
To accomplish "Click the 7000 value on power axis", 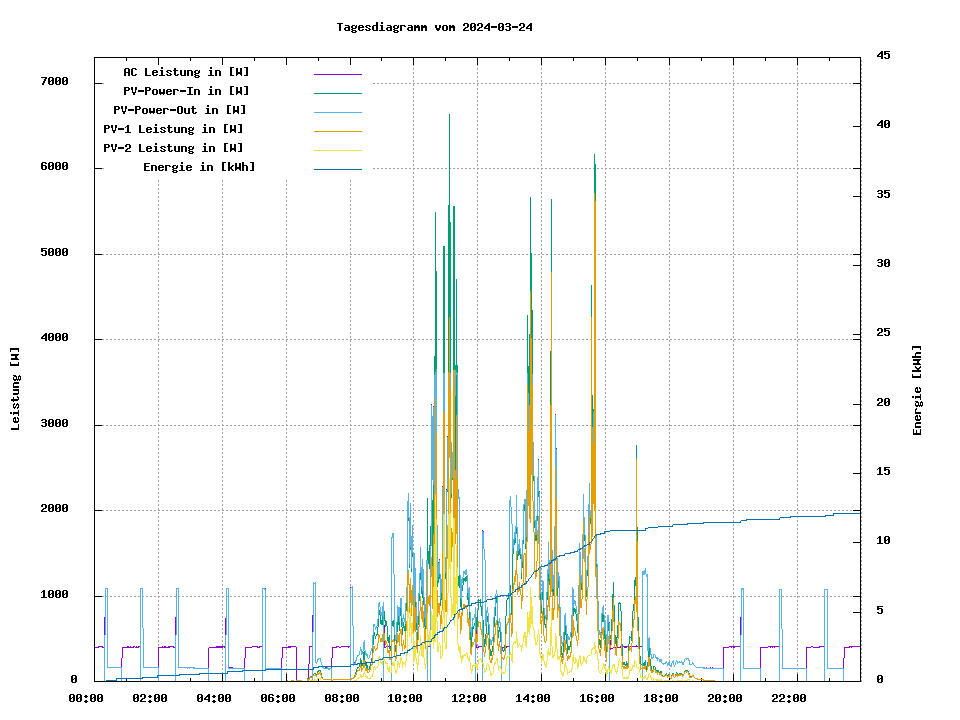I will [x=55, y=81].
